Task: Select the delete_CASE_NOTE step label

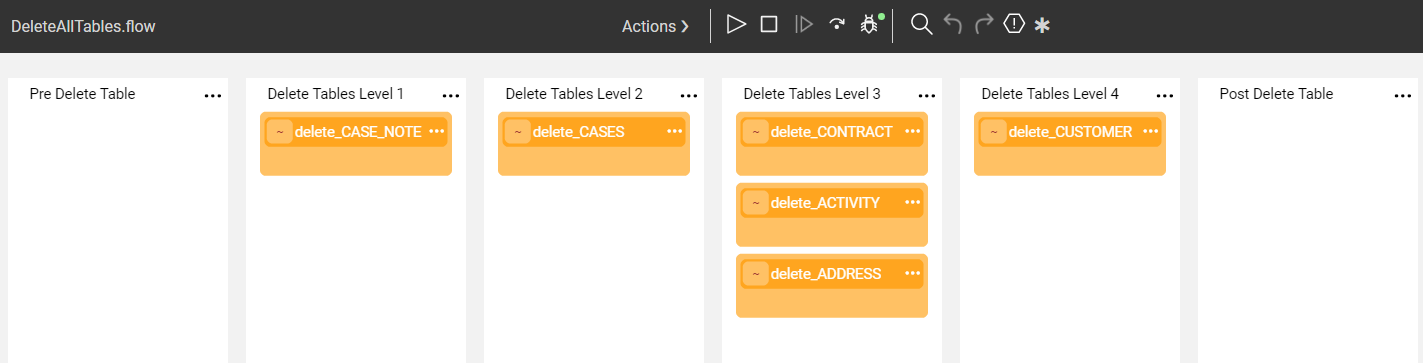Action: [x=358, y=132]
